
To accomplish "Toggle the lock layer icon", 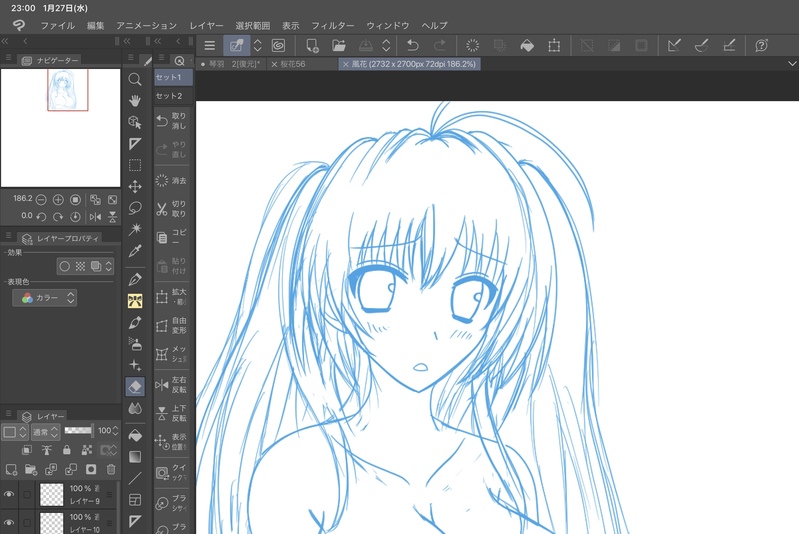I will [66, 450].
